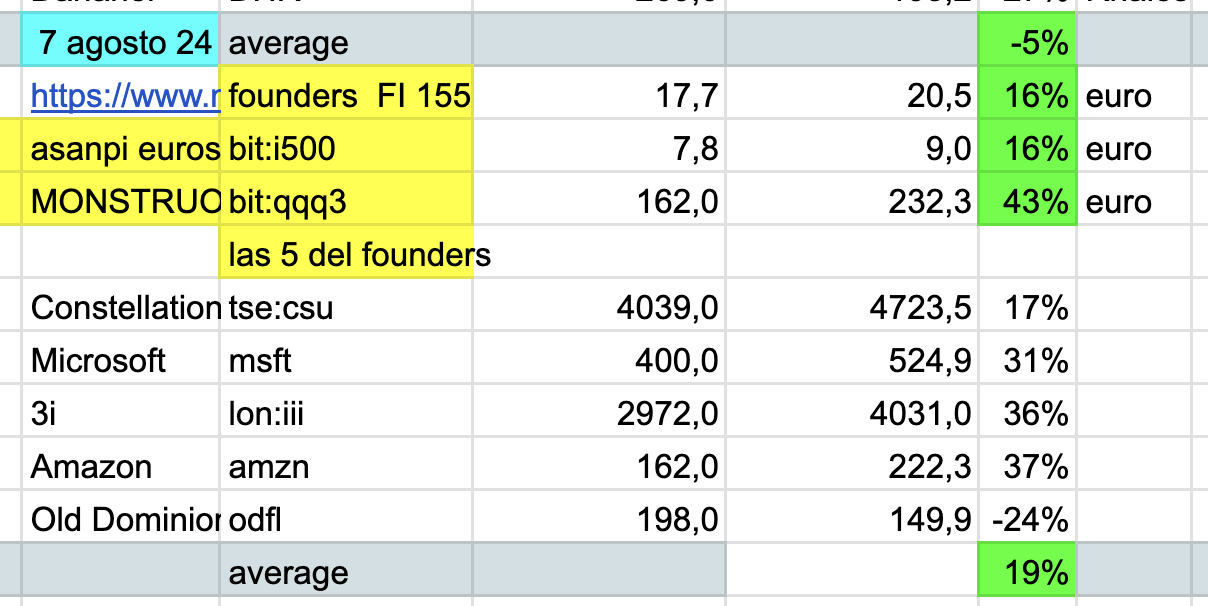Click the 'asanpi euros' yellow cell

click(x=120, y=149)
